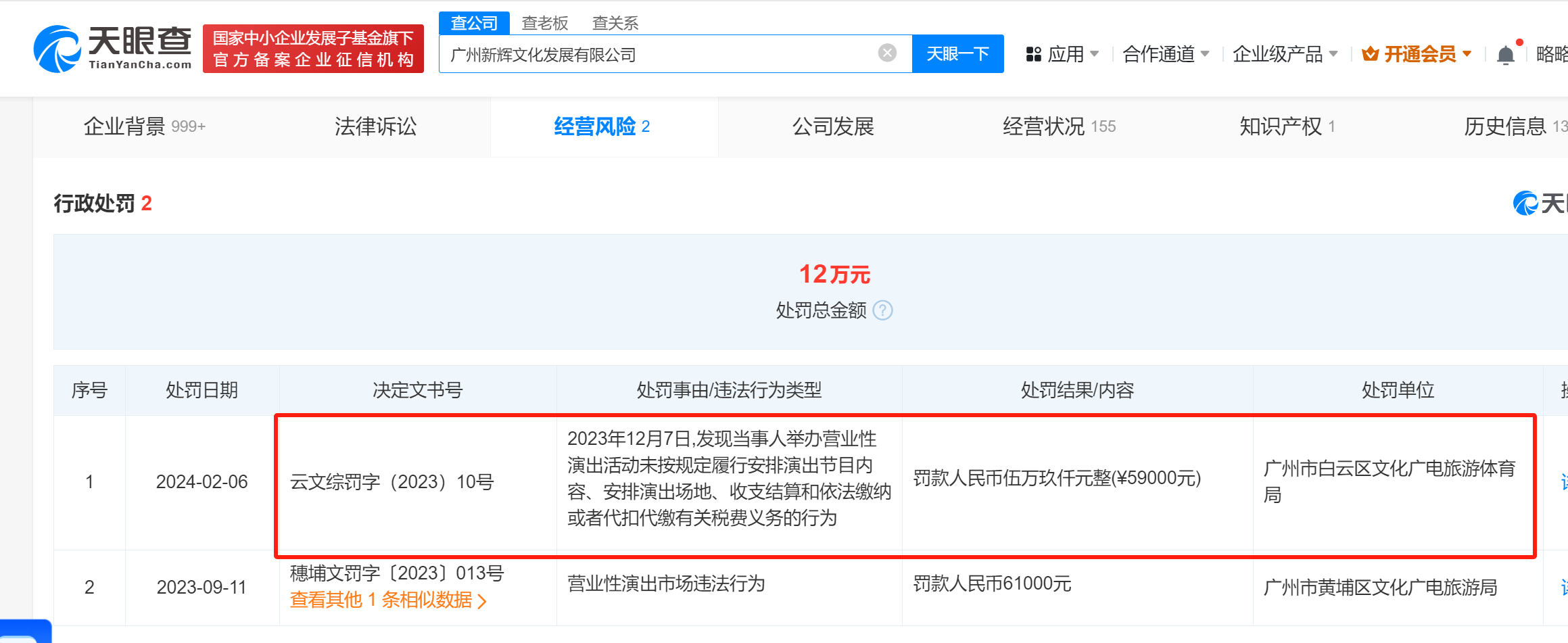Select the 查公司 search tab
The height and width of the screenshot is (643, 1568).
point(474,23)
